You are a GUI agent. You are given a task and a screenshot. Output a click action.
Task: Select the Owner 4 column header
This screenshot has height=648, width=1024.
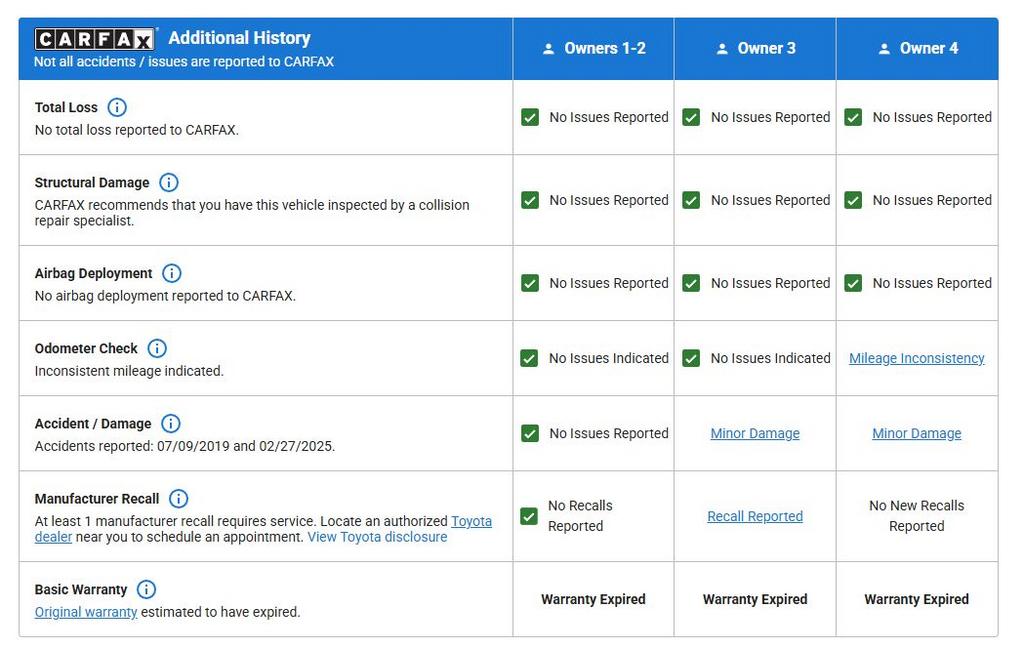click(917, 48)
